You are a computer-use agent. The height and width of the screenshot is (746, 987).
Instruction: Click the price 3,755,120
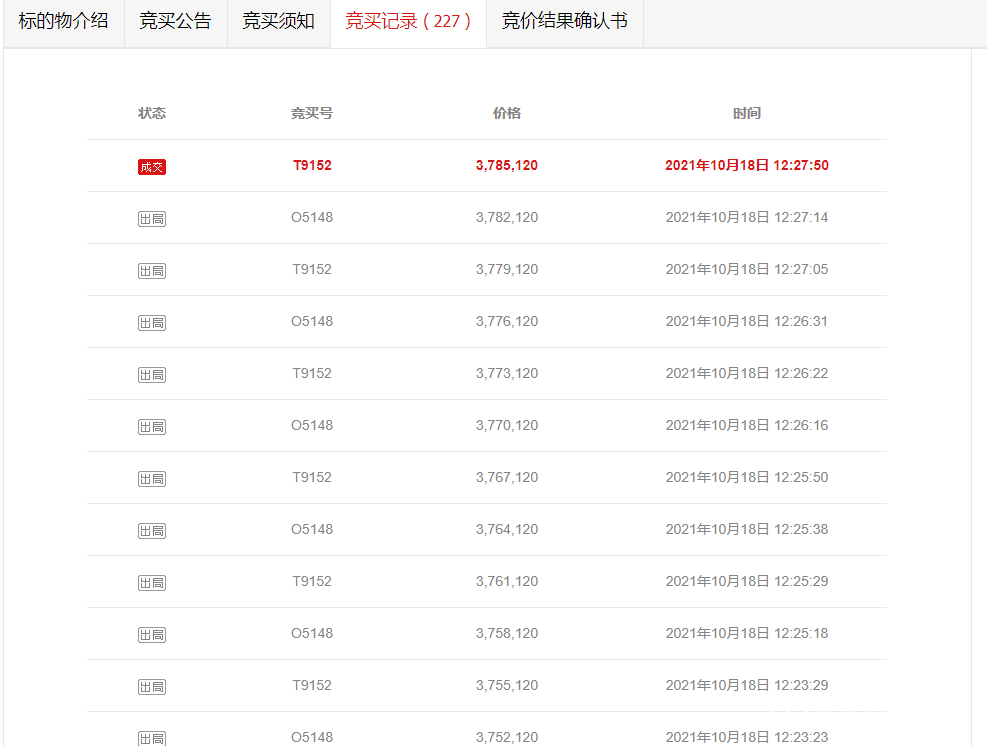click(507, 686)
